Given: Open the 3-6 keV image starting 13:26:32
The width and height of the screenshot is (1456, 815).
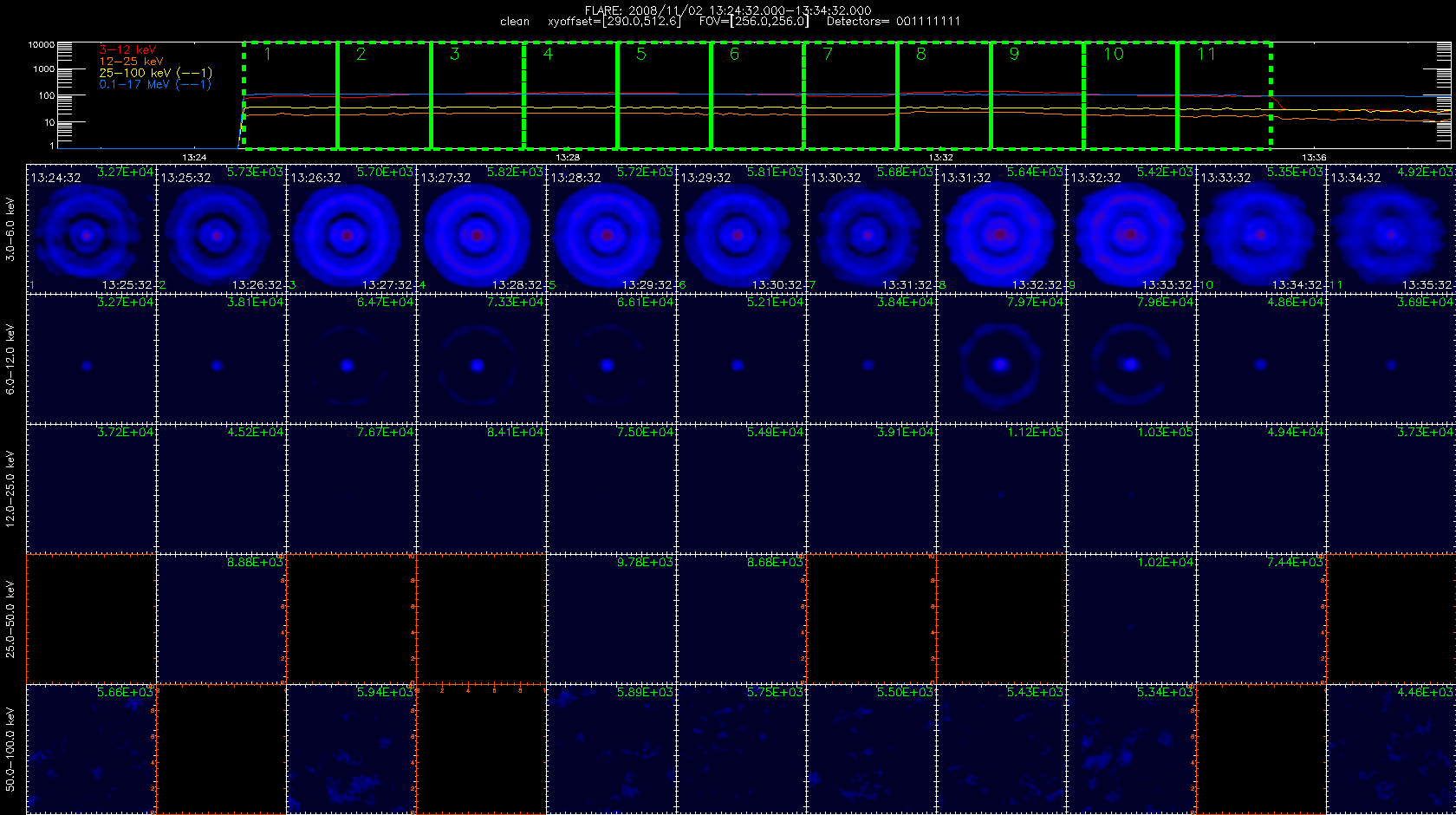Looking at the screenshot, I should (351, 229).
